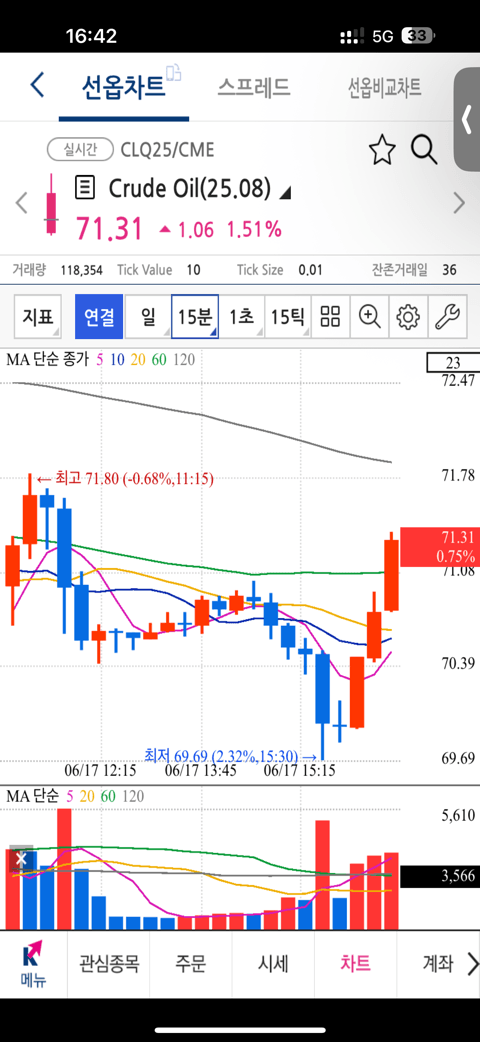Viewport: 480px width, 1042px height.
Task: Go to 주문 order screen
Action: [190, 962]
